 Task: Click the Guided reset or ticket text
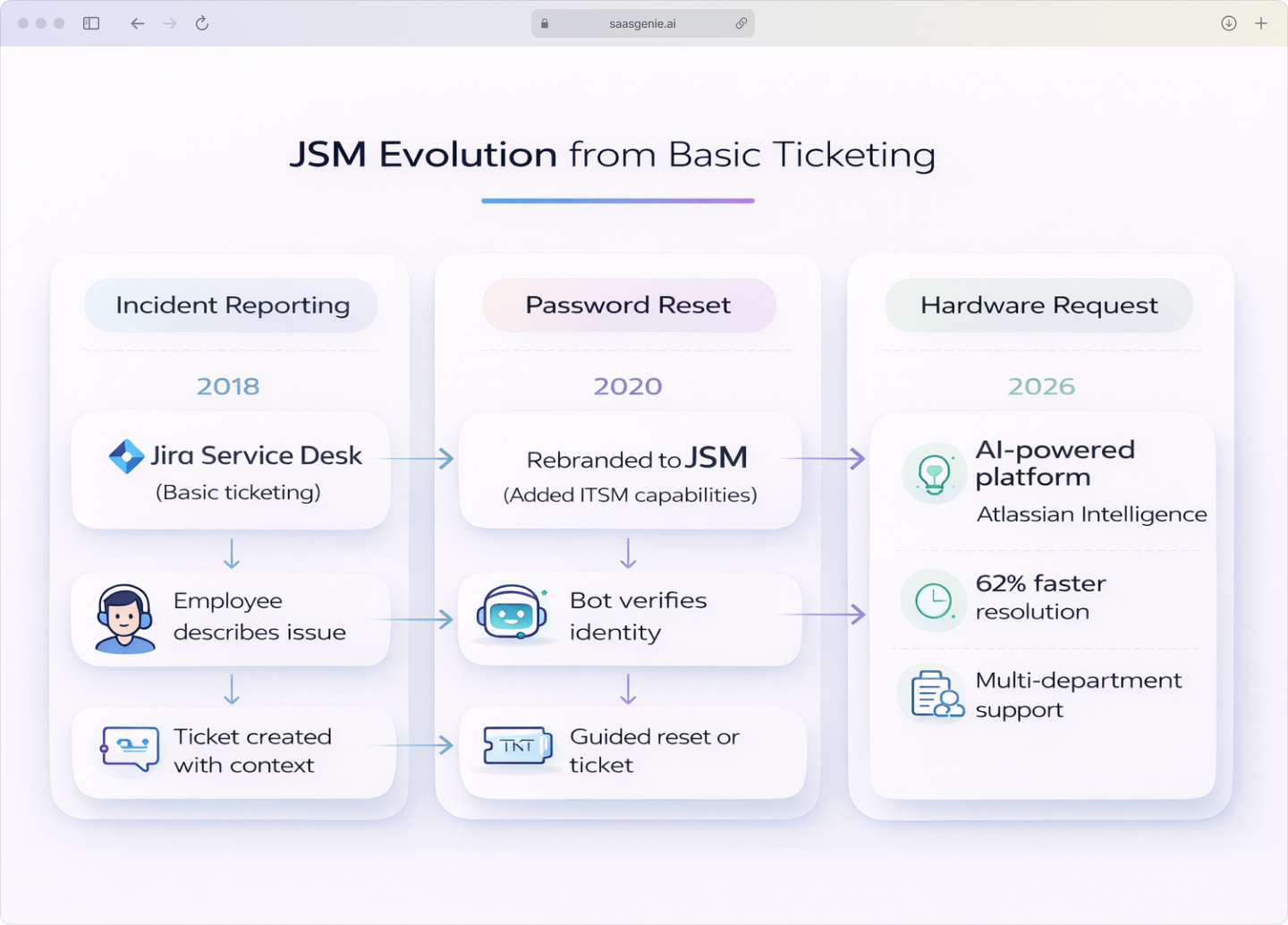pos(655,751)
